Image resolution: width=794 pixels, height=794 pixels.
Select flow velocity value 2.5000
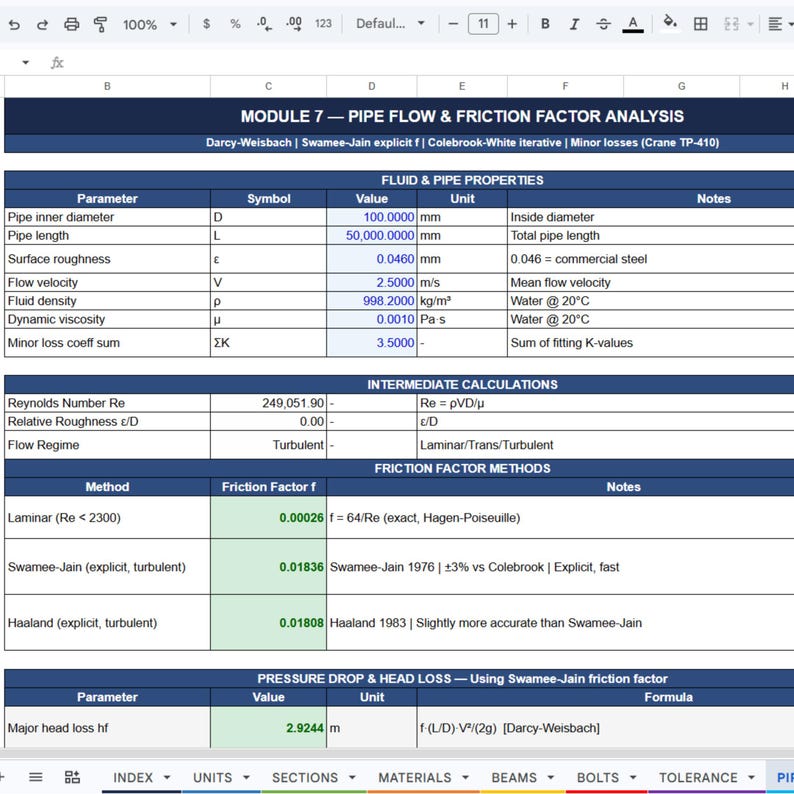pyautogui.click(x=372, y=282)
